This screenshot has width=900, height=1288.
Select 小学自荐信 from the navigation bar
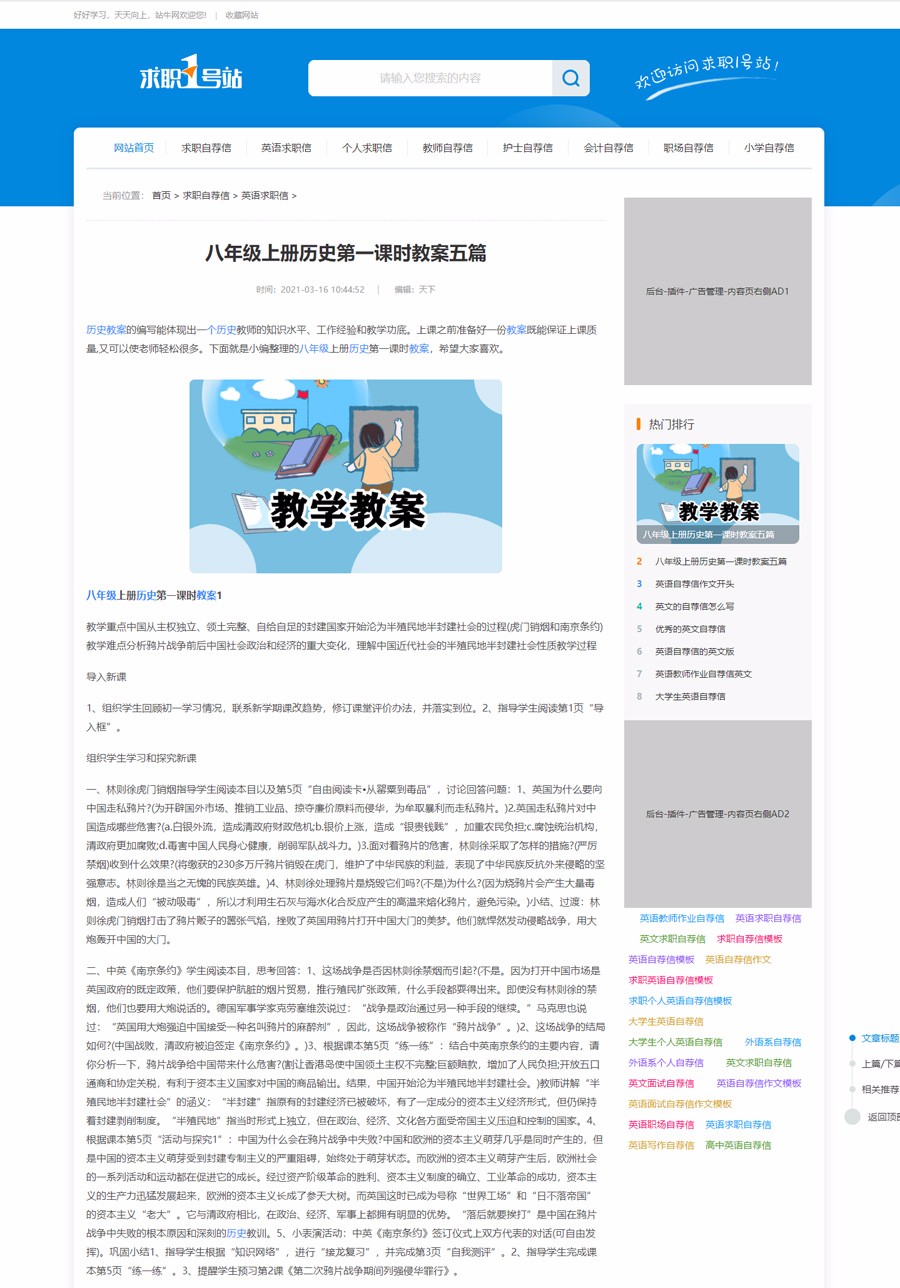click(768, 148)
